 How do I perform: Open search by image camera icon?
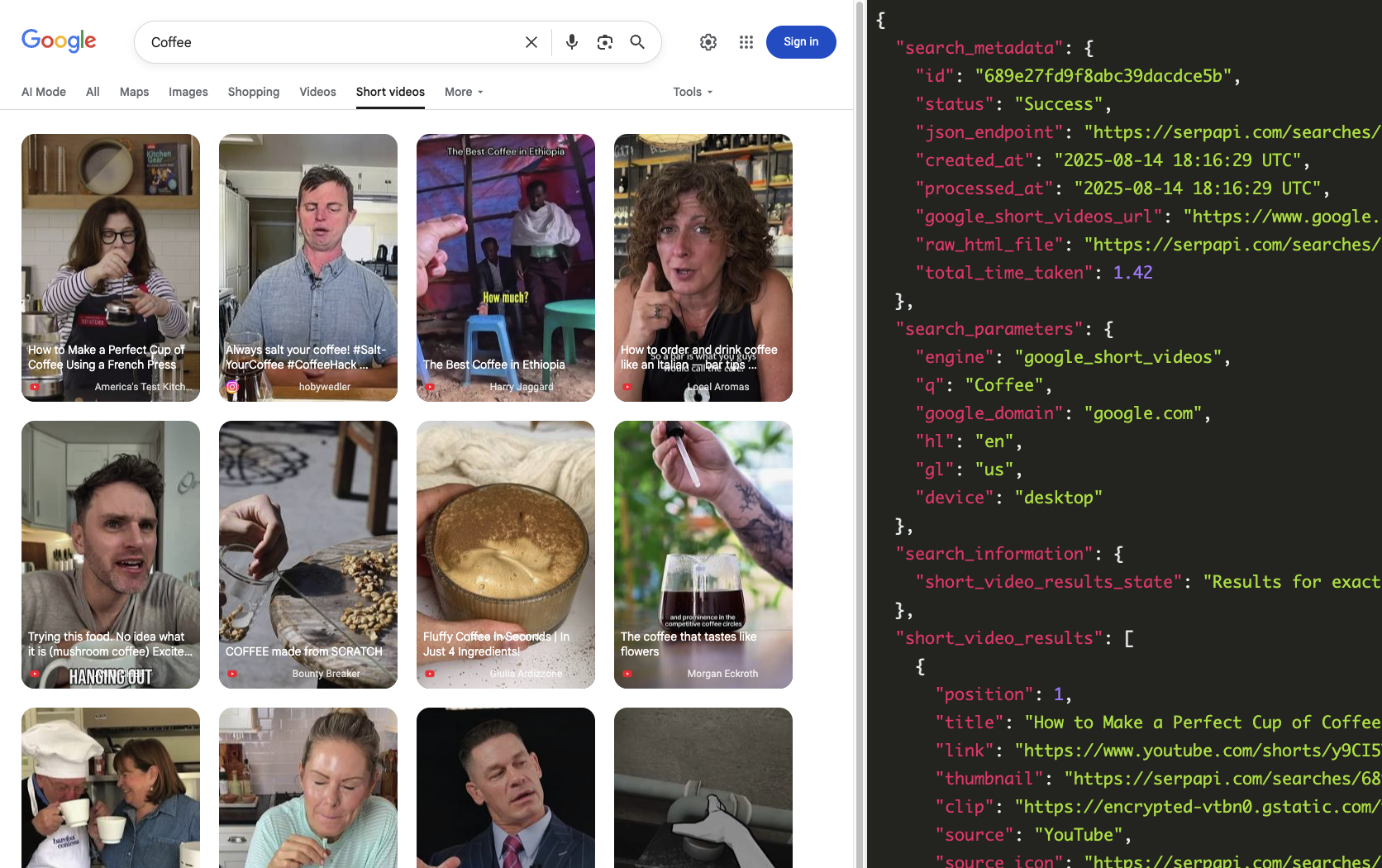[x=605, y=42]
